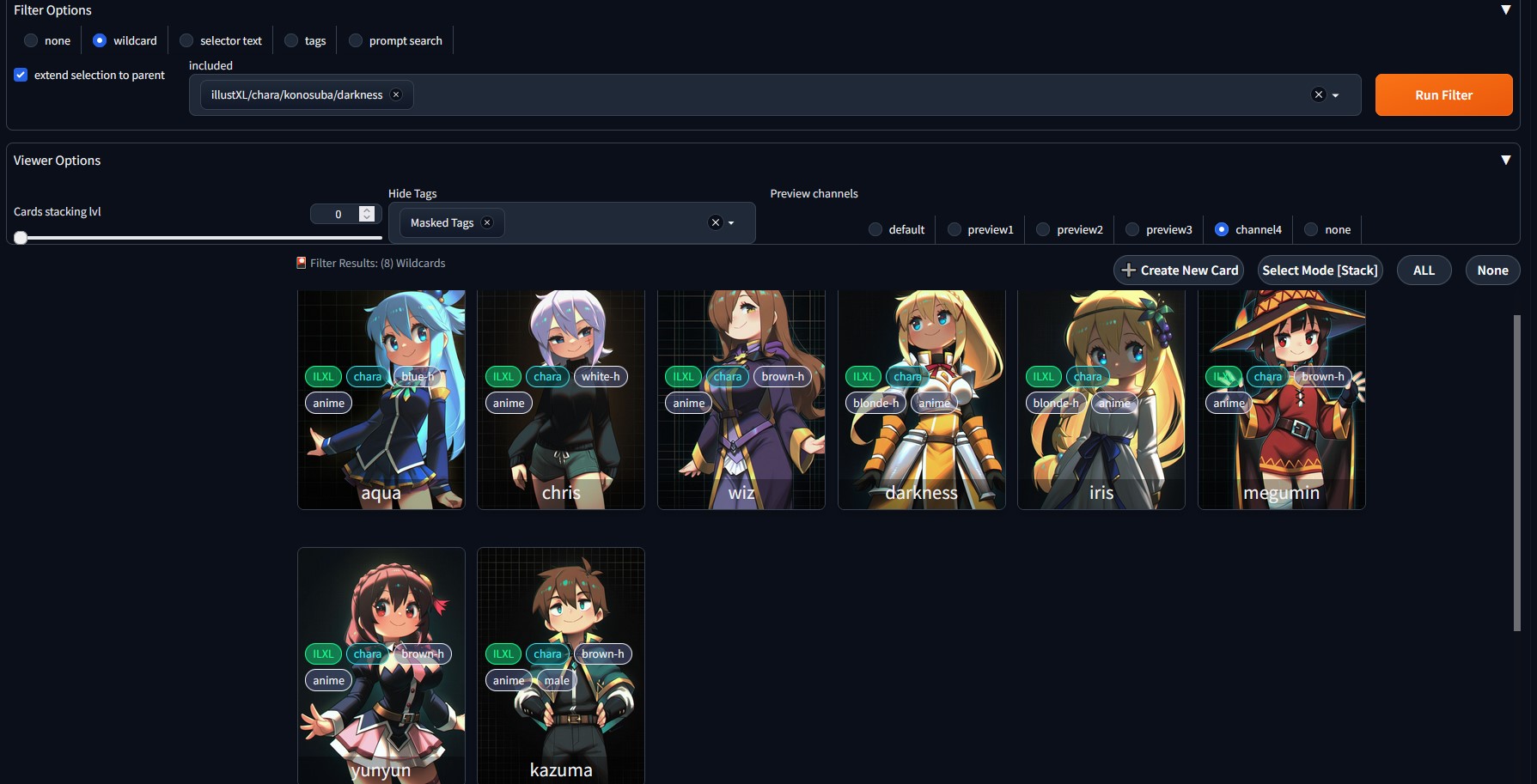Click the chara tag on kazuma card
This screenshot has height=784, width=1537.
[x=547, y=653]
